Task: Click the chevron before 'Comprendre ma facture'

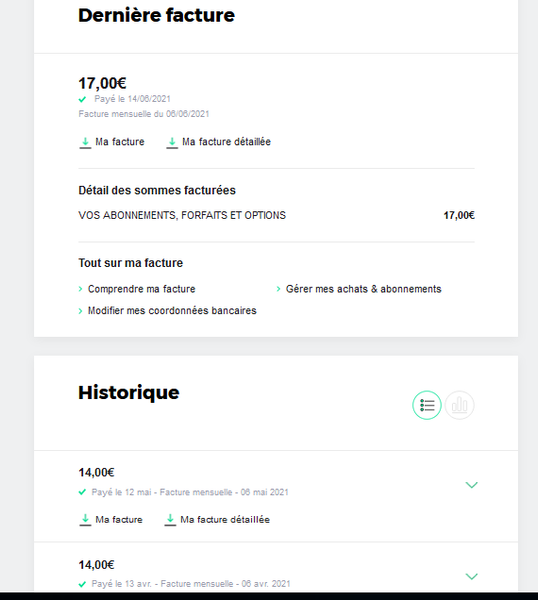Action: click(x=80, y=289)
